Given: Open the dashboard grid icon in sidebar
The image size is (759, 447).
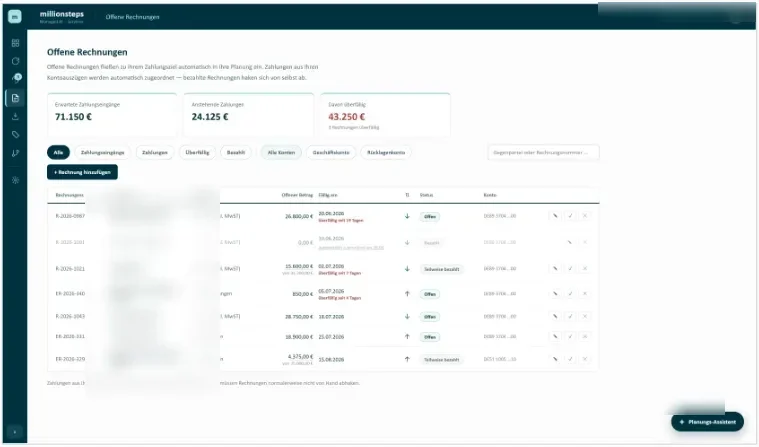Looking at the screenshot, I should (15, 43).
